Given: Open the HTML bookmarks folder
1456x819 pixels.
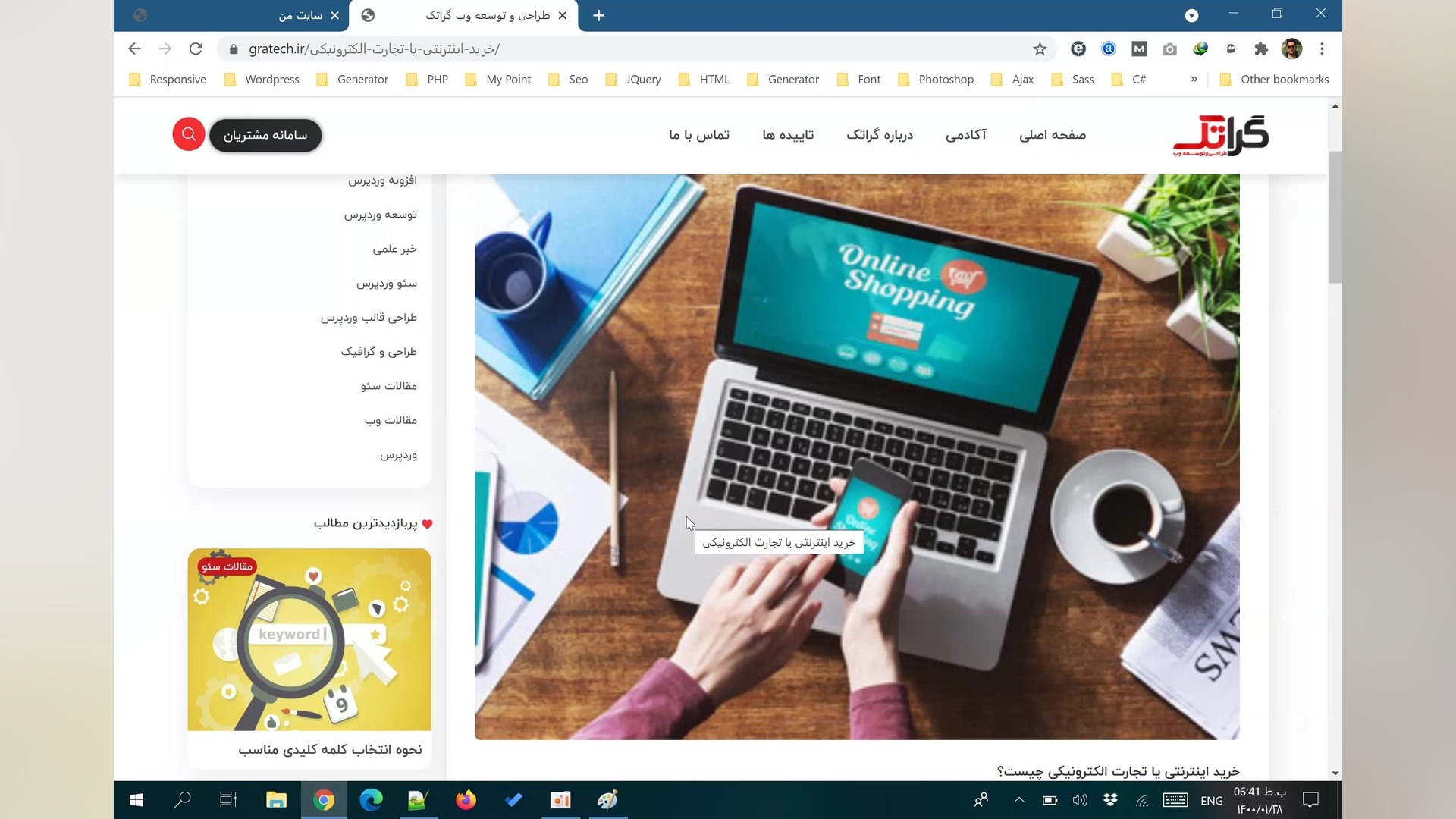Looking at the screenshot, I should (704, 80).
